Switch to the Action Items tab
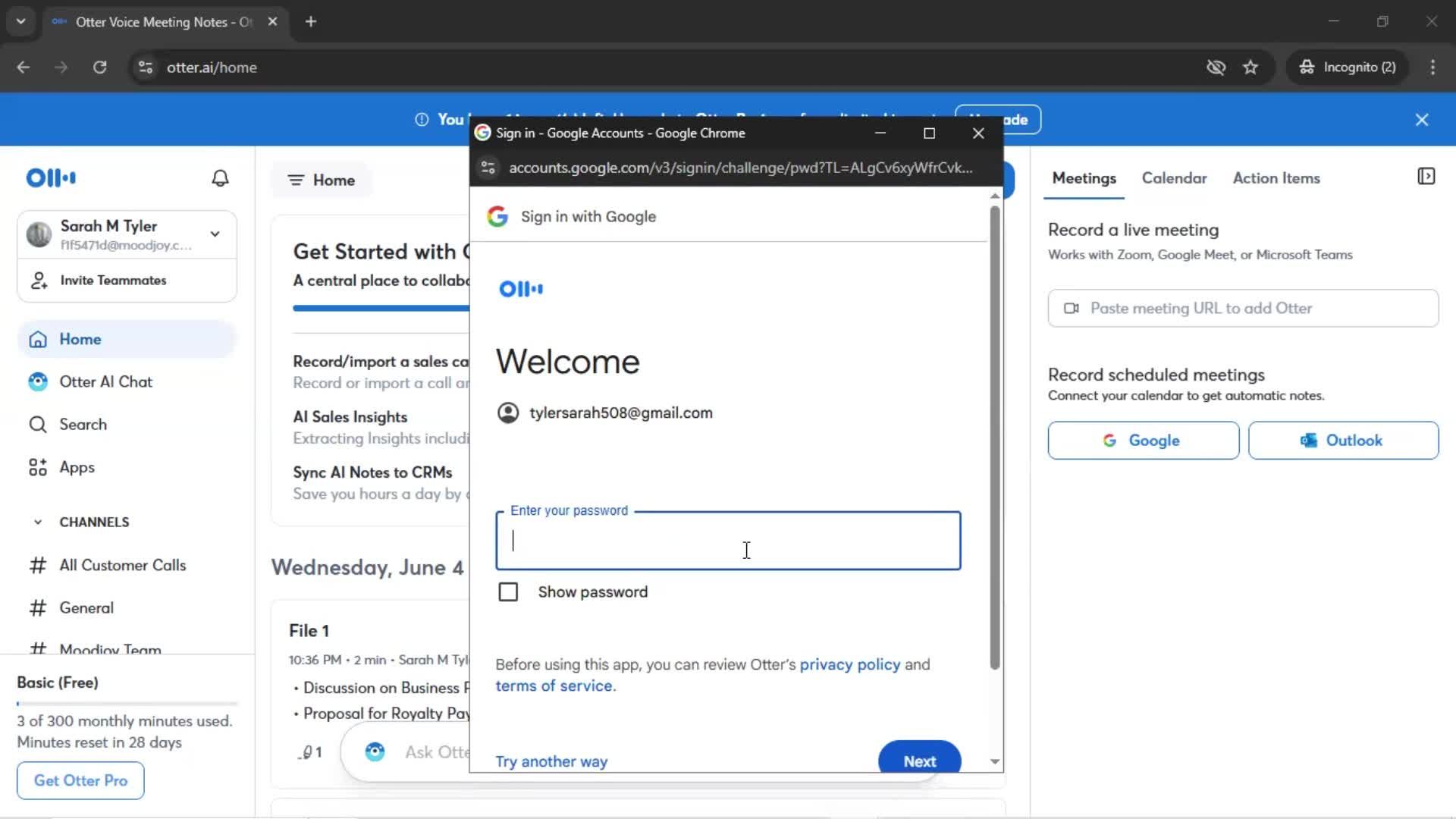This screenshot has height=819, width=1456. point(1276,178)
